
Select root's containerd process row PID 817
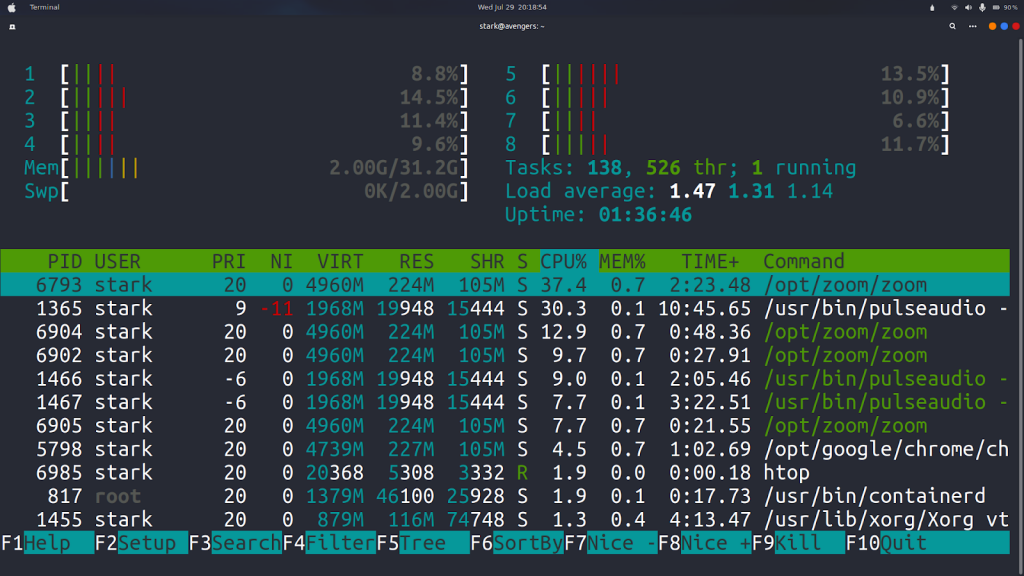pyautogui.click(x=505, y=496)
